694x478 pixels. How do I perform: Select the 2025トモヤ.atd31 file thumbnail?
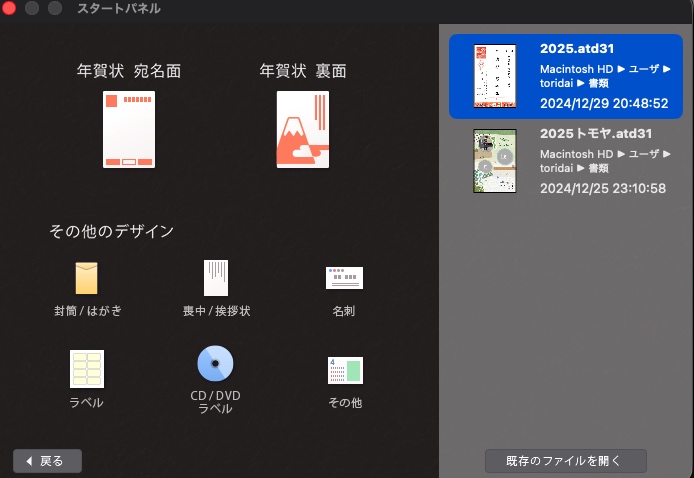(x=495, y=161)
